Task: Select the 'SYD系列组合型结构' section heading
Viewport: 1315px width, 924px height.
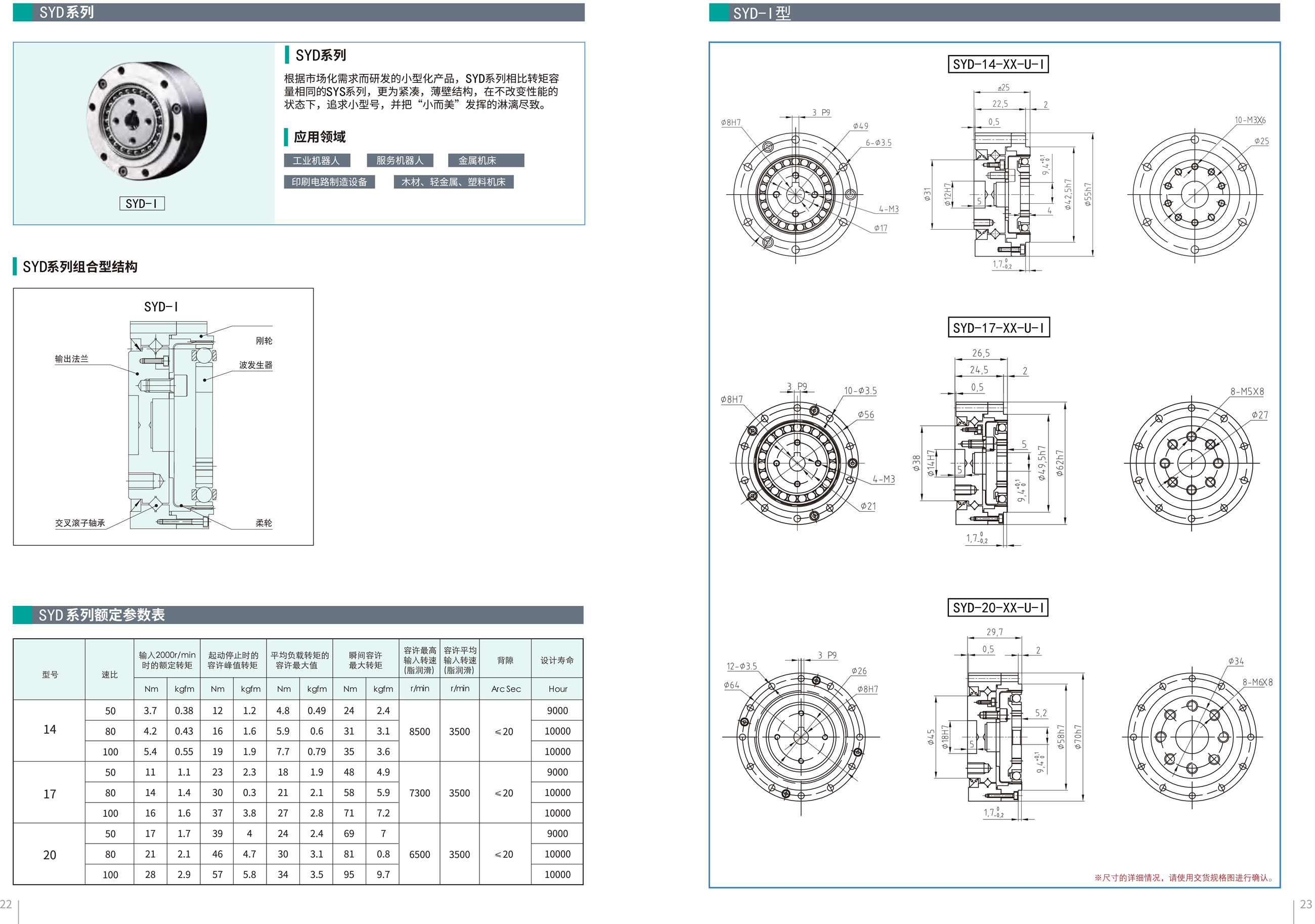Action: pos(80,267)
